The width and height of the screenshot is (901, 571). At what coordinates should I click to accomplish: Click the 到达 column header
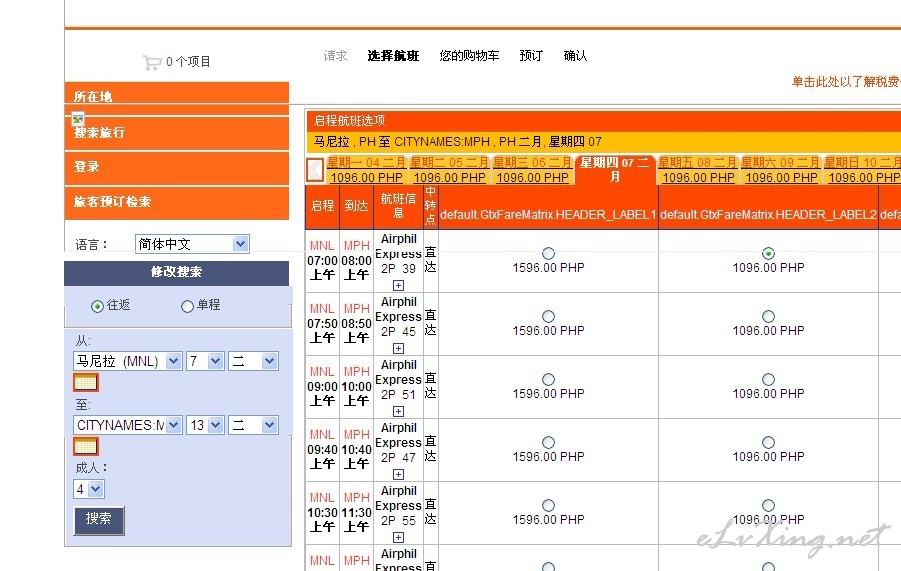tap(356, 206)
